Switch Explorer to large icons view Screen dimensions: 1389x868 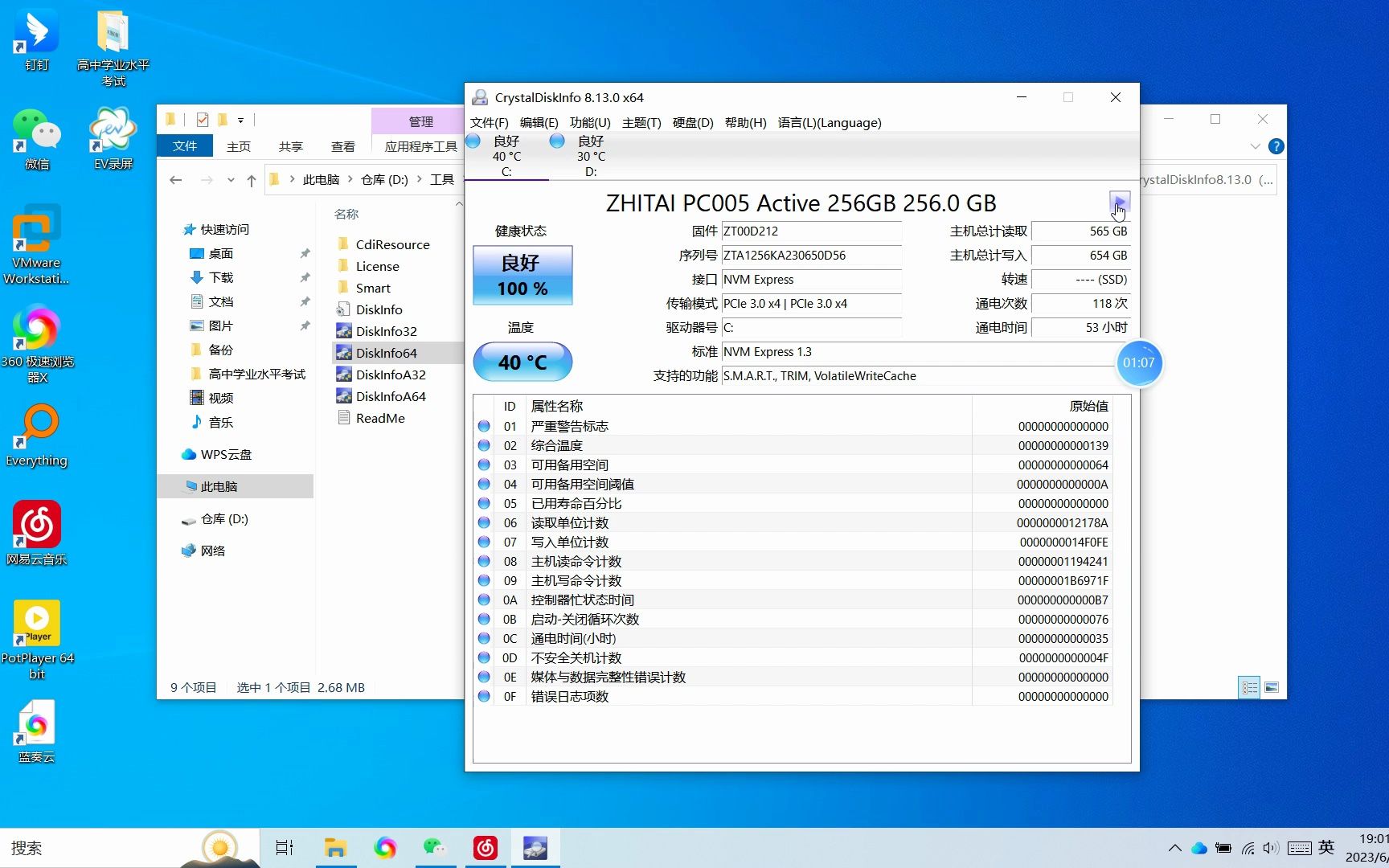point(1272,687)
